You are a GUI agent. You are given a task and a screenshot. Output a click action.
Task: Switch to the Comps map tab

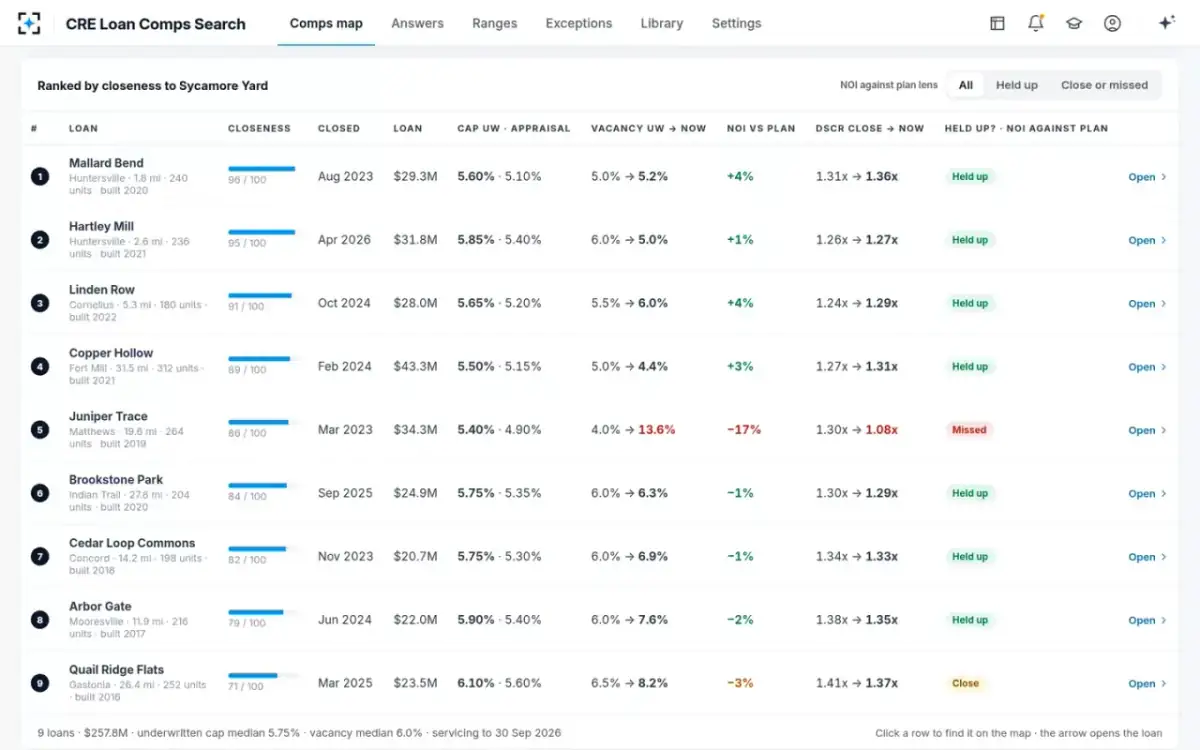(326, 23)
